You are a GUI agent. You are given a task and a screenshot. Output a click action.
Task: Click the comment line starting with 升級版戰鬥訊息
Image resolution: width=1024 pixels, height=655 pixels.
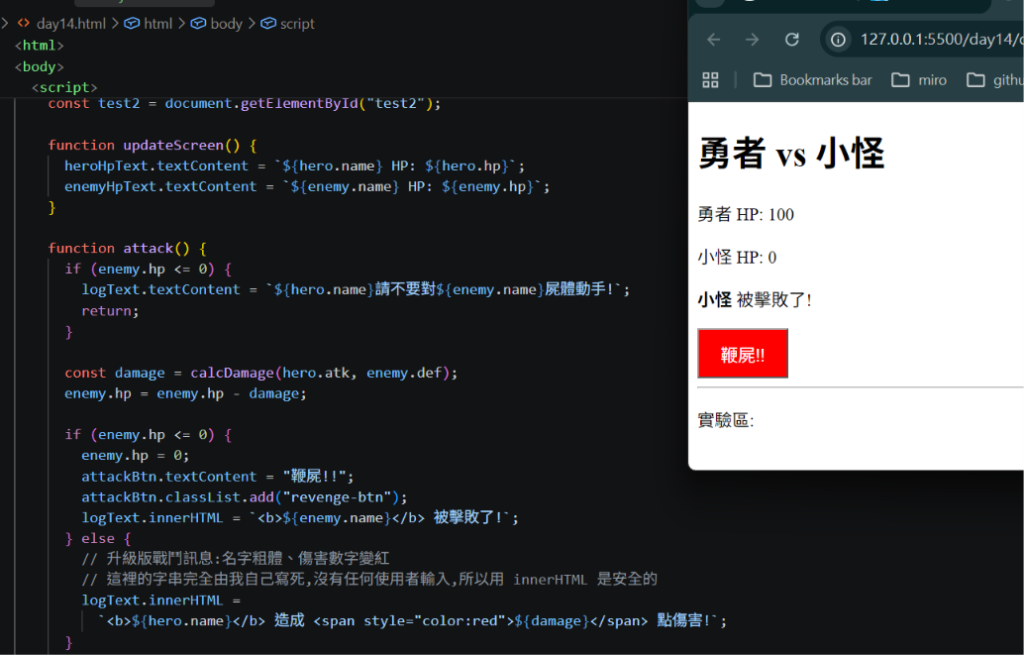tap(236, 558)
